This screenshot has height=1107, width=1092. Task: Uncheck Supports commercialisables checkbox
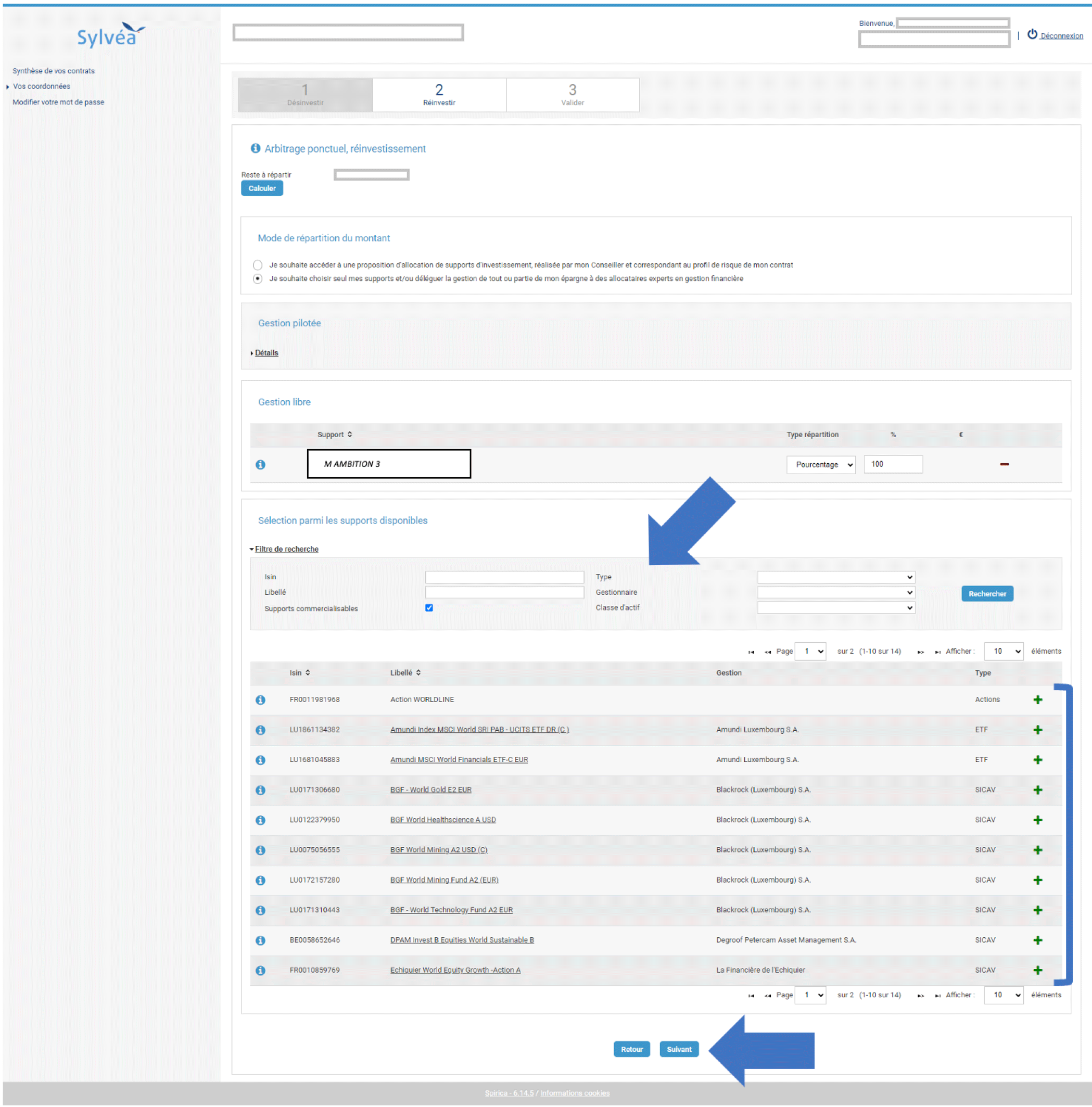tap(429, 608)
